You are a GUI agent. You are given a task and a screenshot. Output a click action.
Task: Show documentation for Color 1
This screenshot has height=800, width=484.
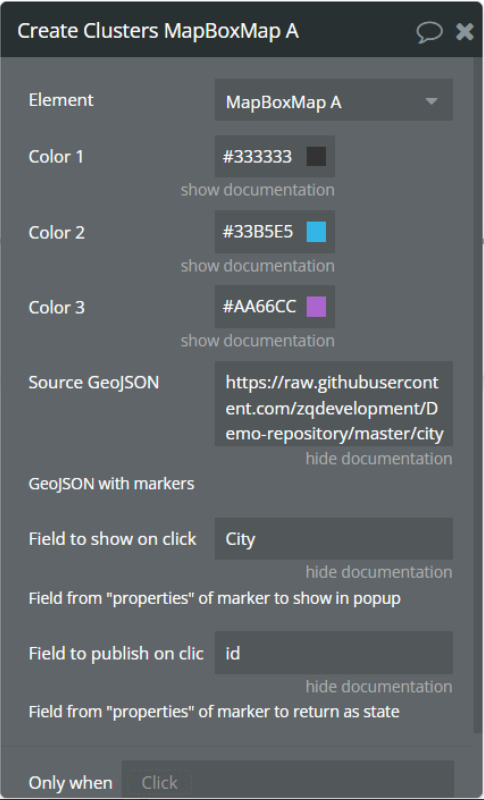258,190
